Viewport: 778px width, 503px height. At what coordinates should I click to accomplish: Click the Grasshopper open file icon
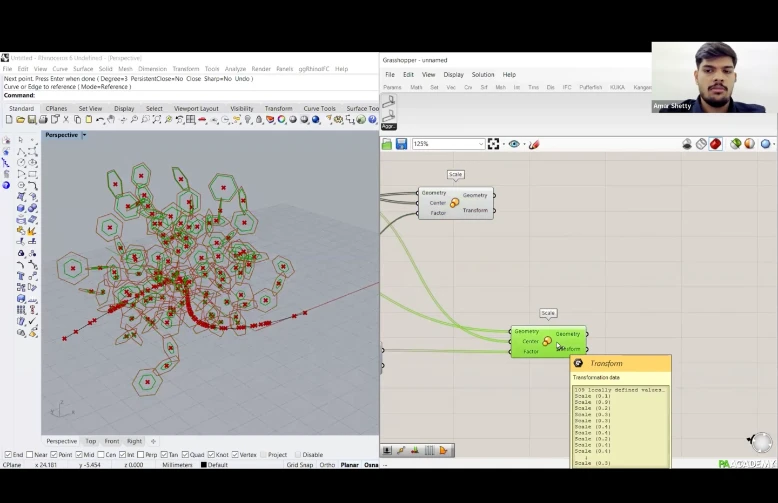click(387, 144)
